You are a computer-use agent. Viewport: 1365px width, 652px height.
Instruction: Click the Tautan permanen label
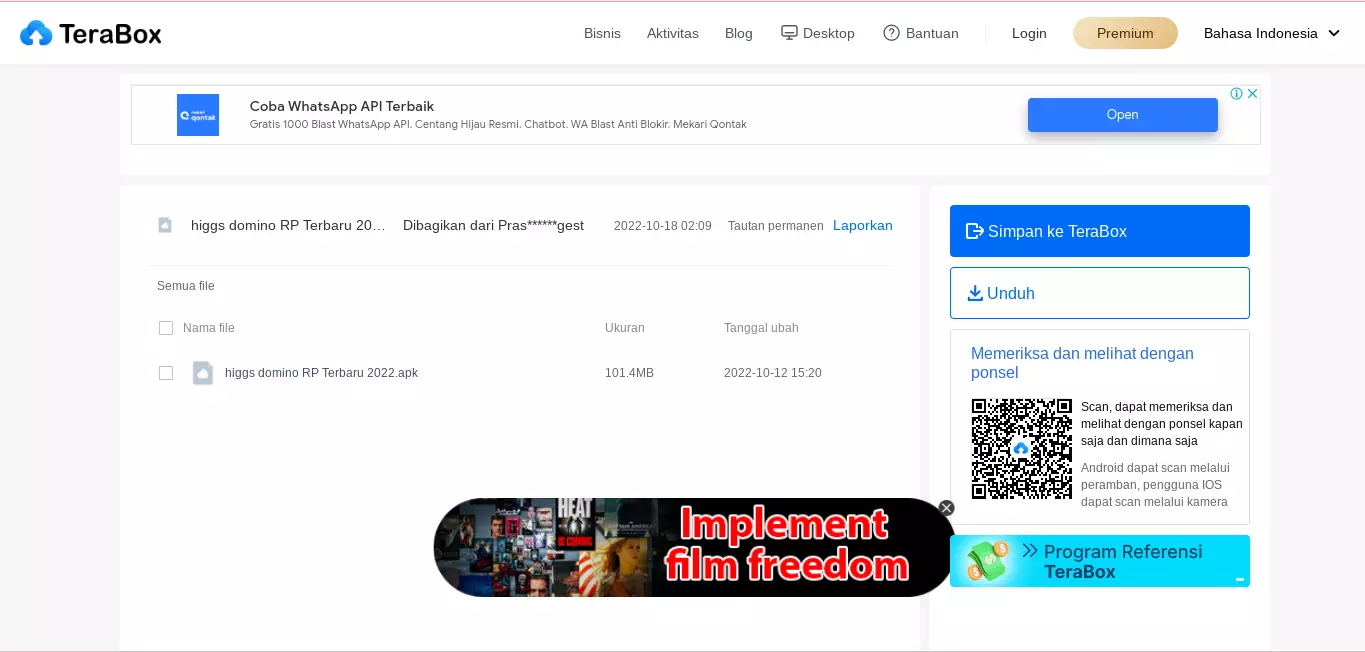(x=775, y=226)
